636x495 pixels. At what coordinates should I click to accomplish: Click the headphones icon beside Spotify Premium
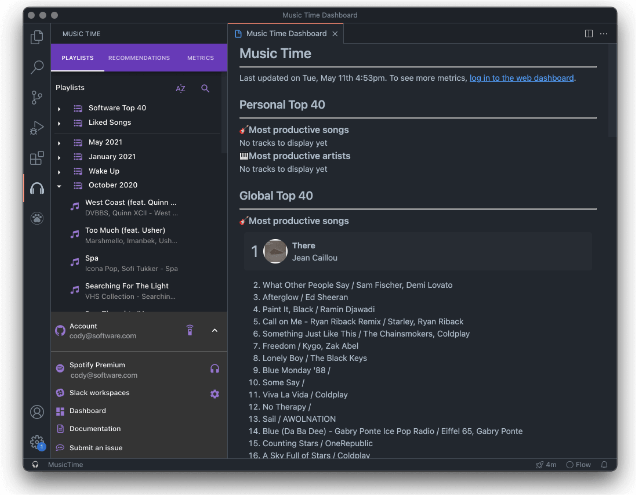pyautogui.click(x=215, y=369)
